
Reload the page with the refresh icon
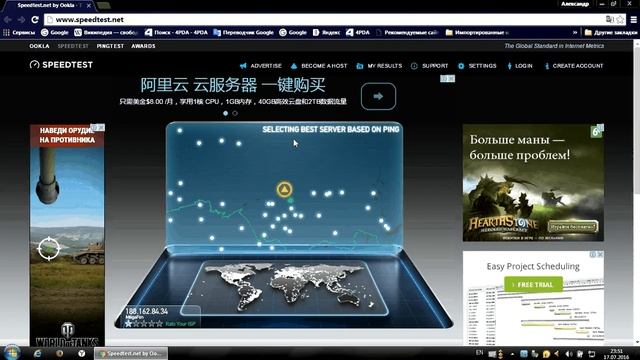35,19
